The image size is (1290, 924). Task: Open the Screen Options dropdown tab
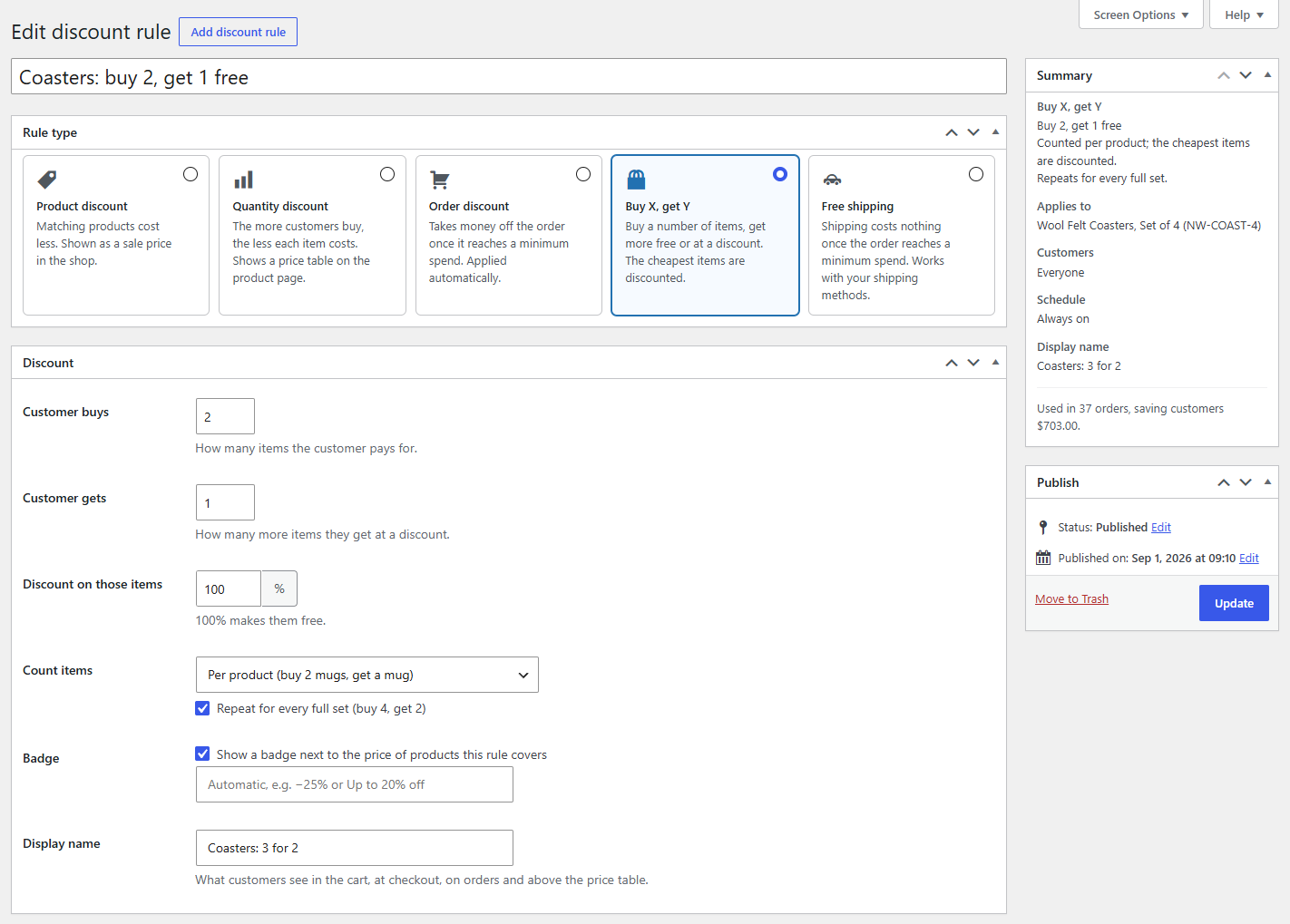(x=1141, y=15)
